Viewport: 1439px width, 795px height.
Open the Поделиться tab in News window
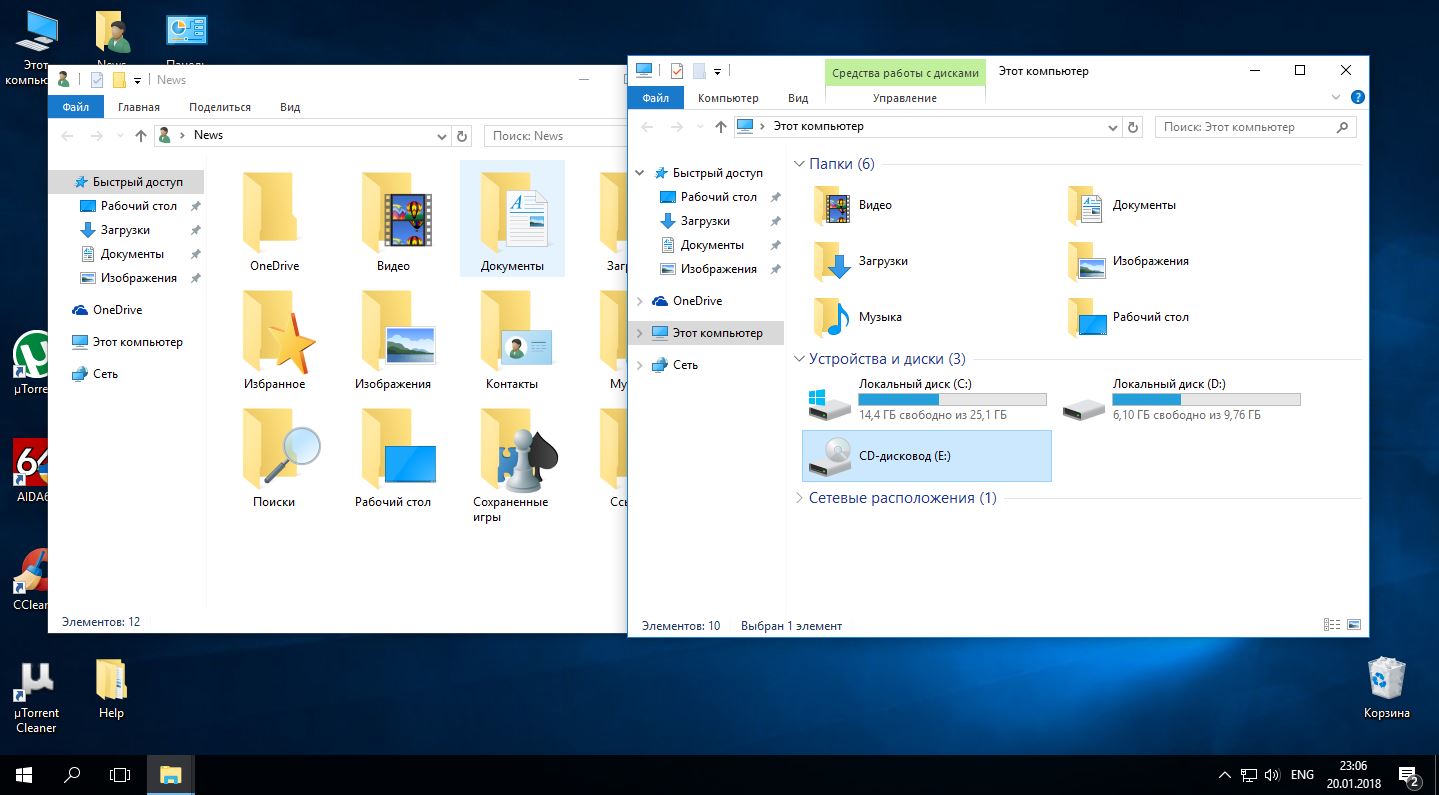[220, 107]
